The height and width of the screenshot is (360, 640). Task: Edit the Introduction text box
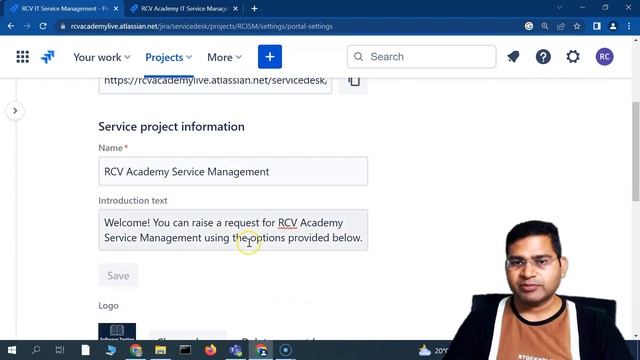233,230
